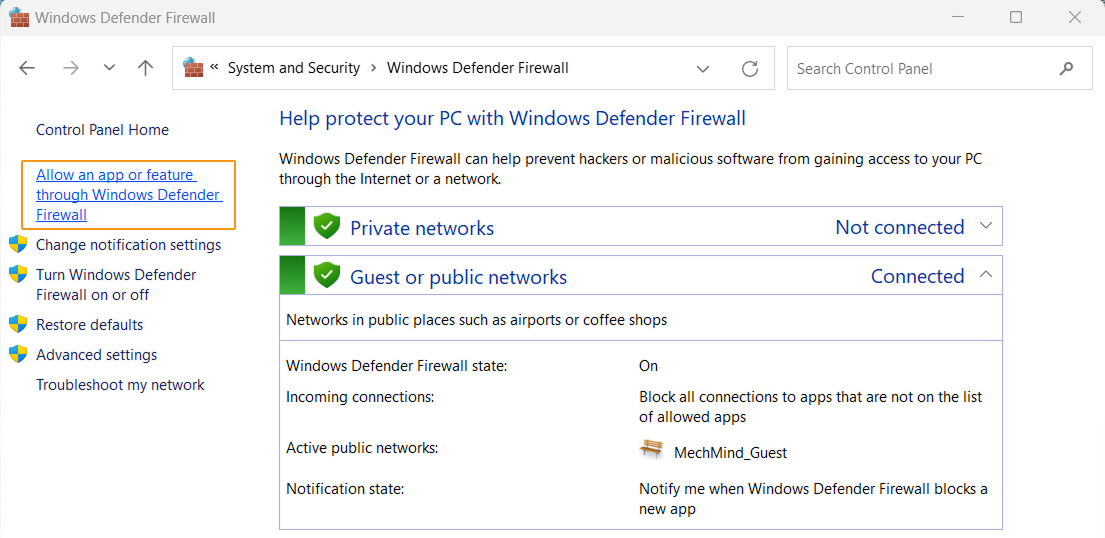Select the Windows Defender Firewall breadcrumb

tap(477, 68)
